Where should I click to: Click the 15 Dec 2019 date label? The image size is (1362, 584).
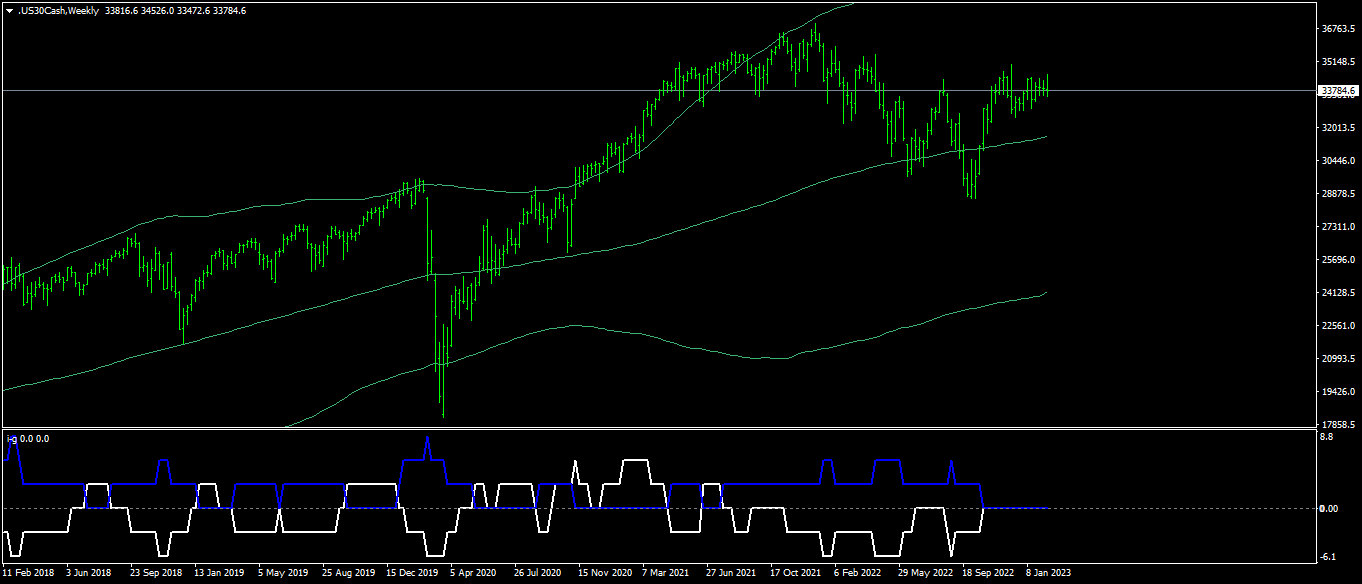tap(411, 574)
